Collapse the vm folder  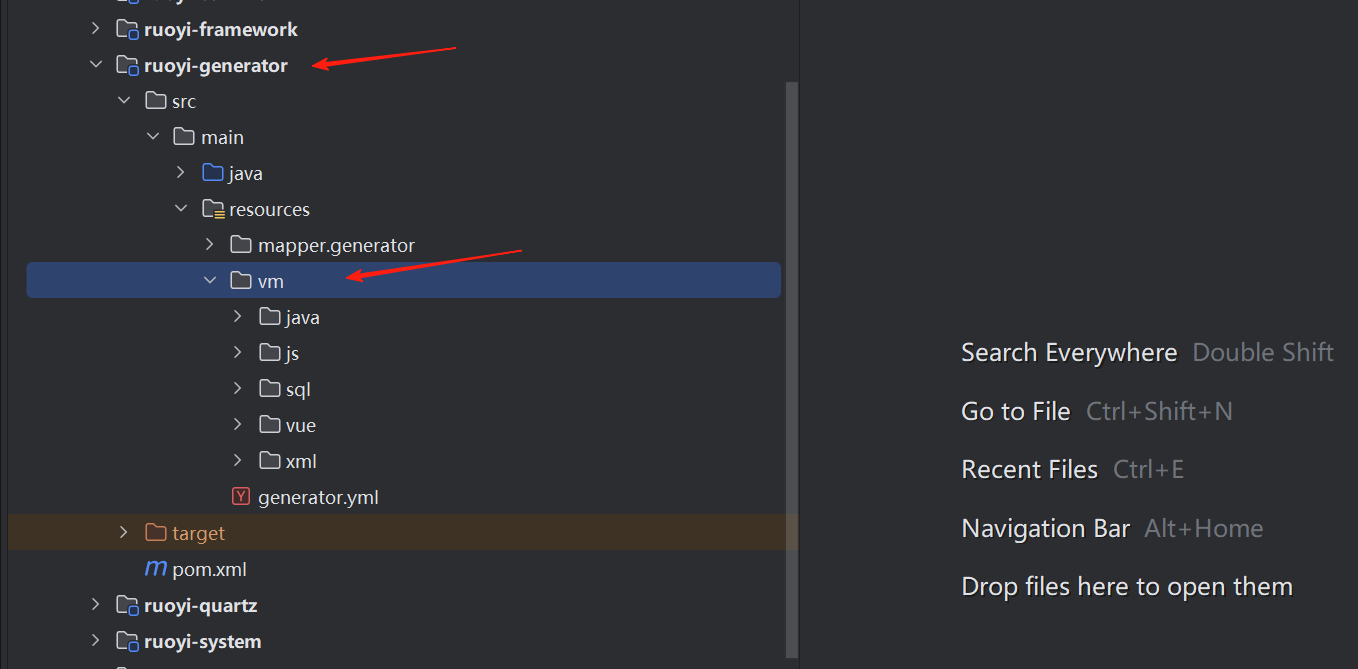point(210,281)
